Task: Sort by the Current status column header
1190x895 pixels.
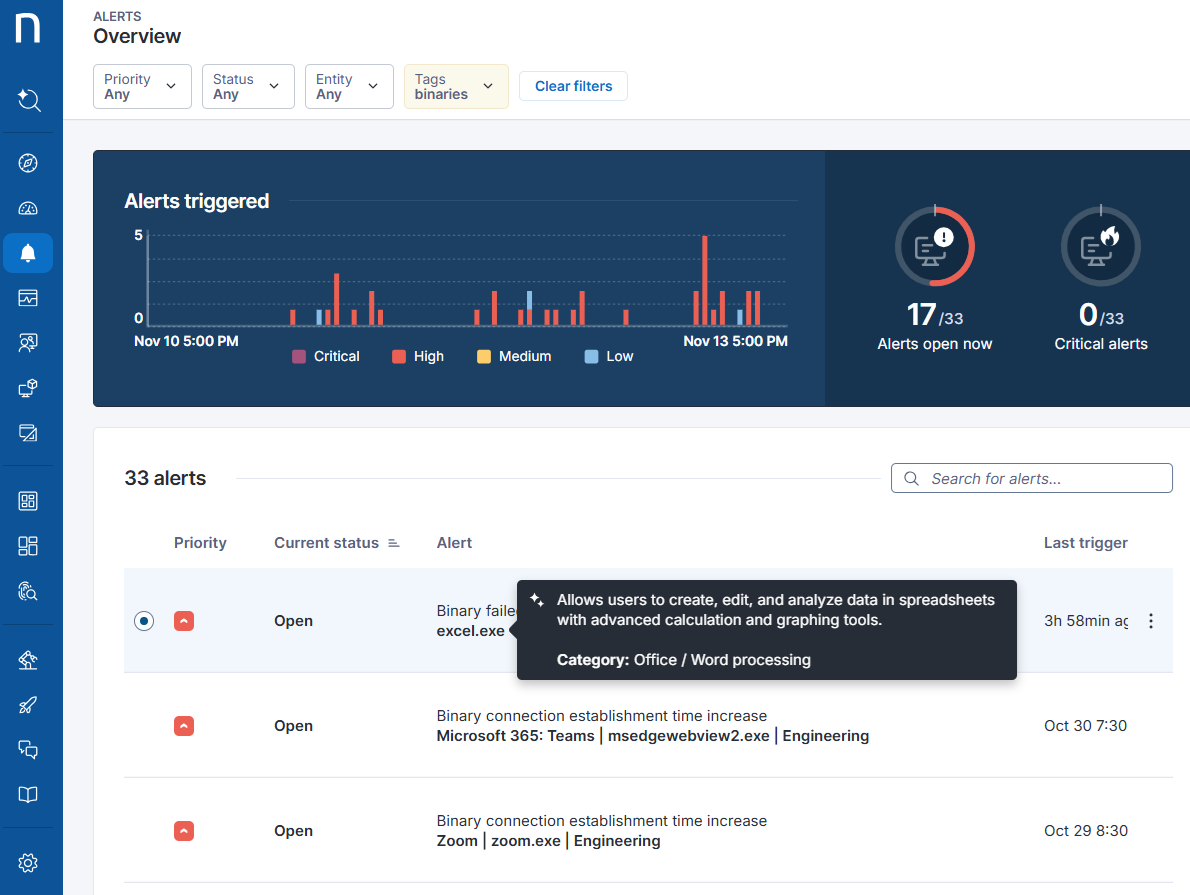Action: 327,543
